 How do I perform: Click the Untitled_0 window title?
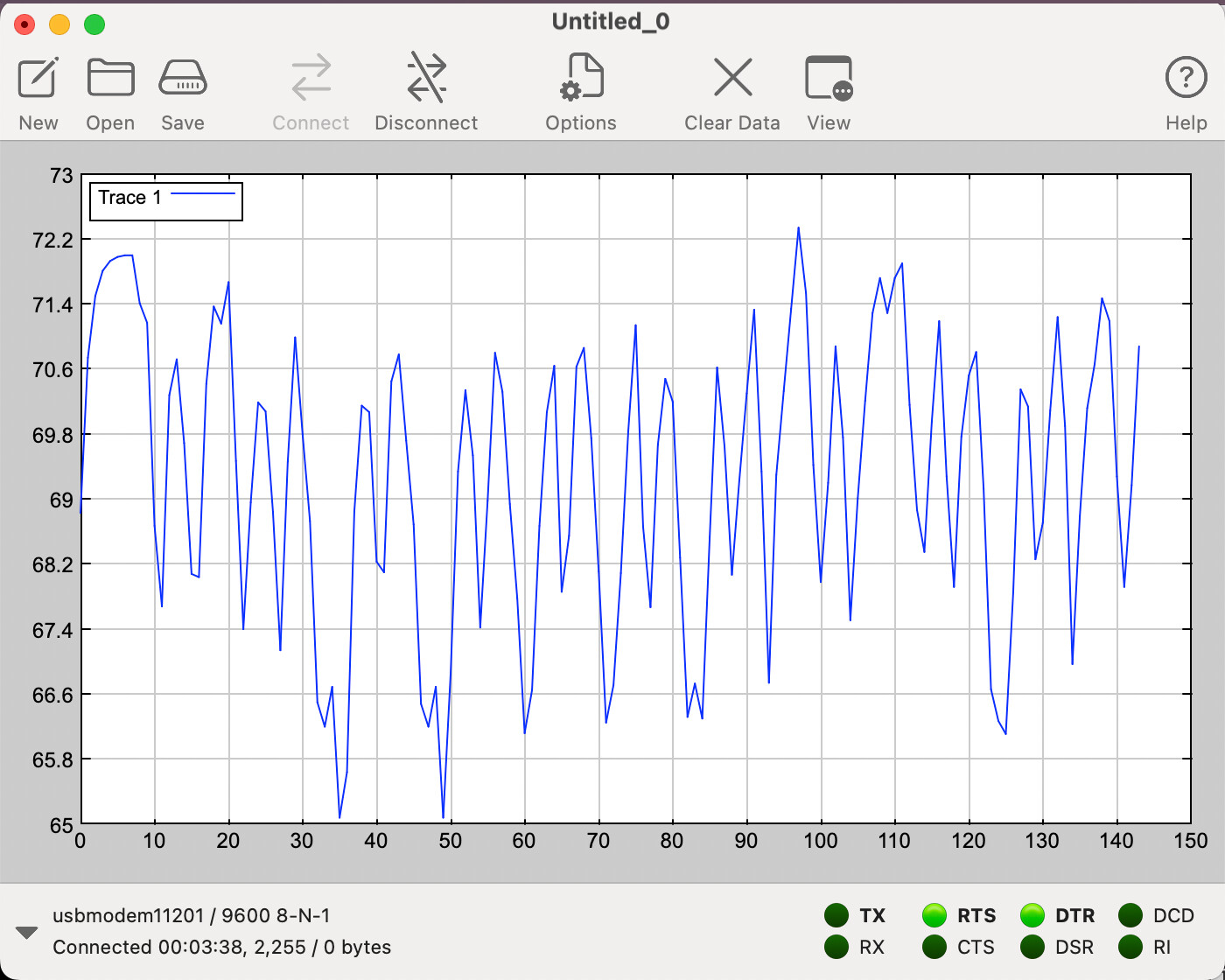(611, 21)
